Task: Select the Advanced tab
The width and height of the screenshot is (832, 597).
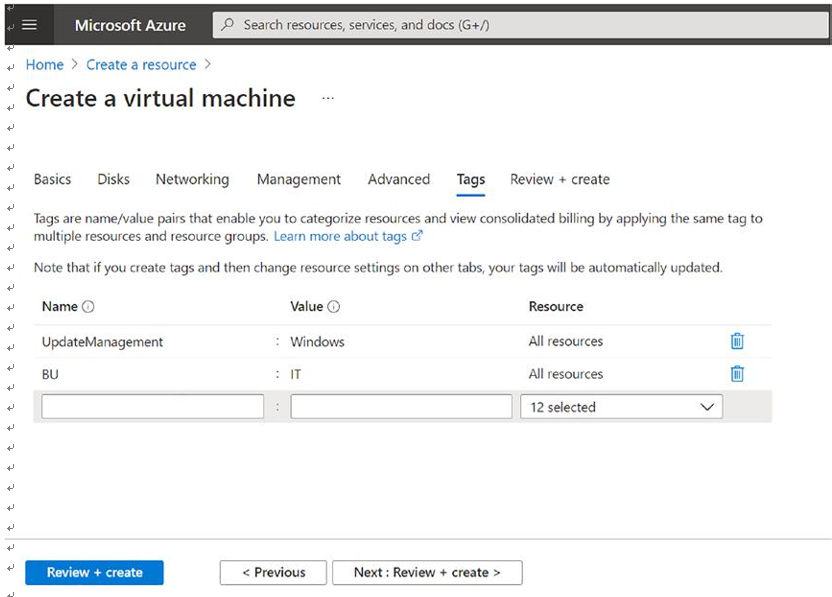Action: pyautogui.click(x=399, y=179)
